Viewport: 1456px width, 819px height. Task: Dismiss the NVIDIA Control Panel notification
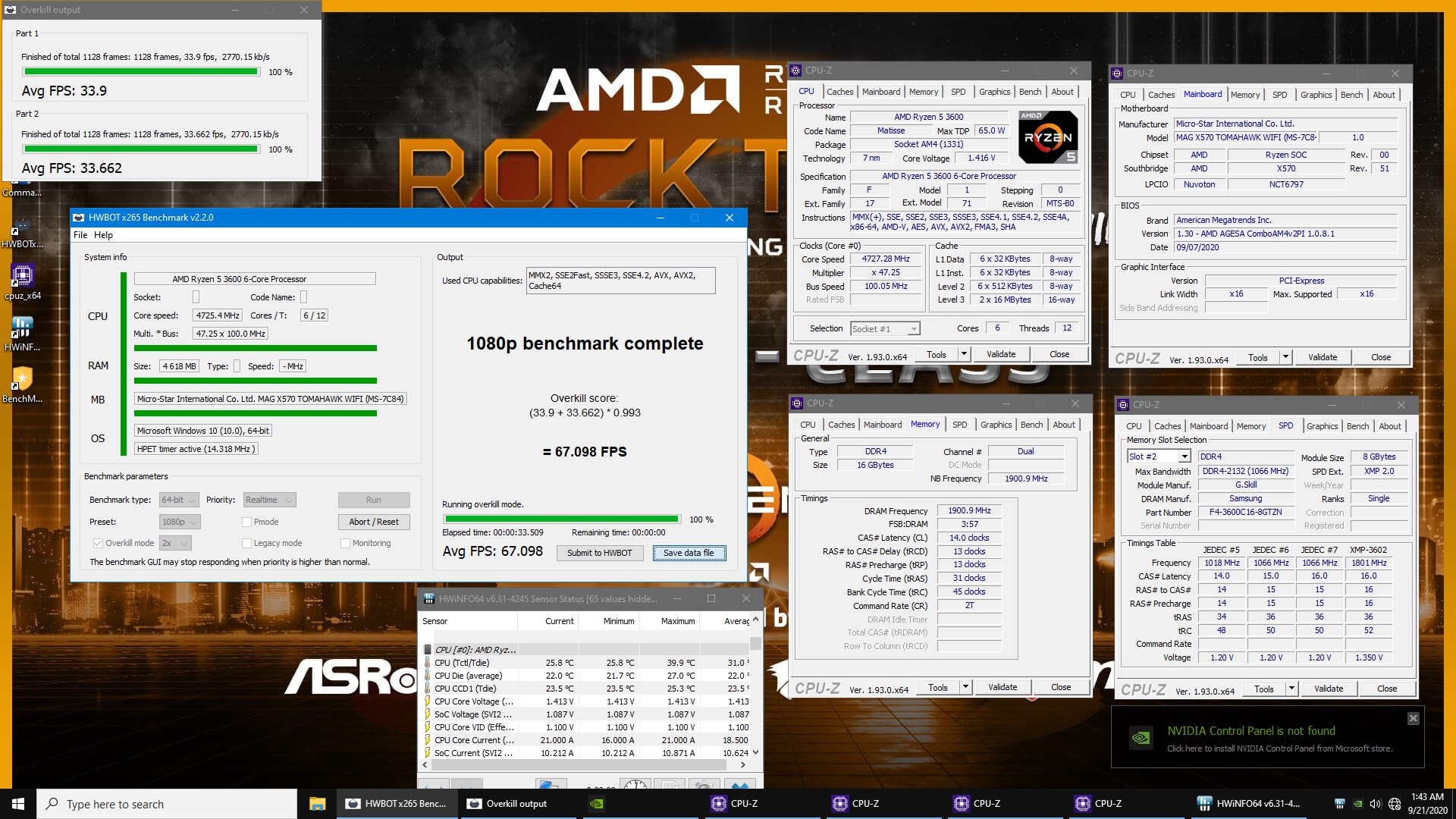coord(1413,718)
